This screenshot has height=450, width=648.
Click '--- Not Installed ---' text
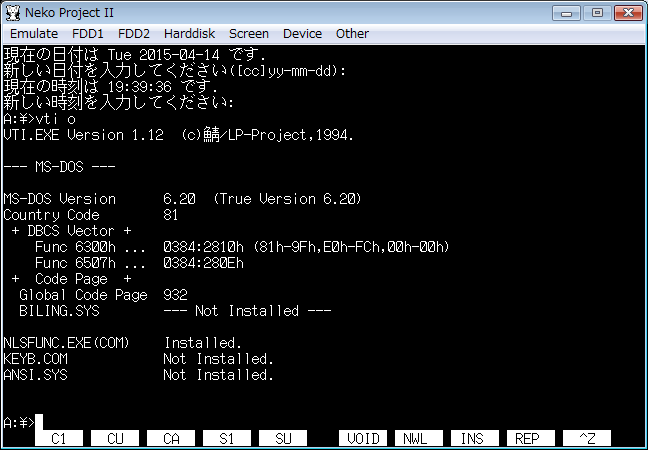(247, 311)
